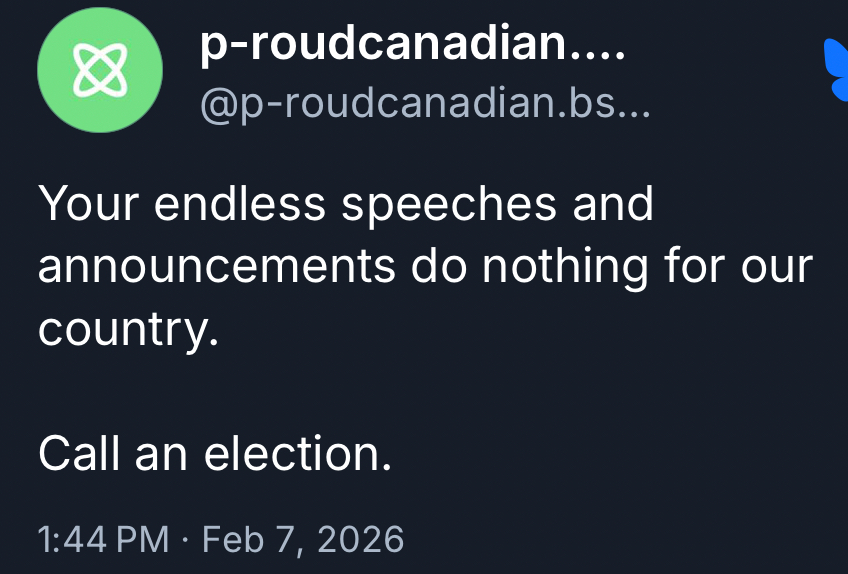Click the word "for" in the post
This screenshot has height=574, width=848.
[691, 268]
